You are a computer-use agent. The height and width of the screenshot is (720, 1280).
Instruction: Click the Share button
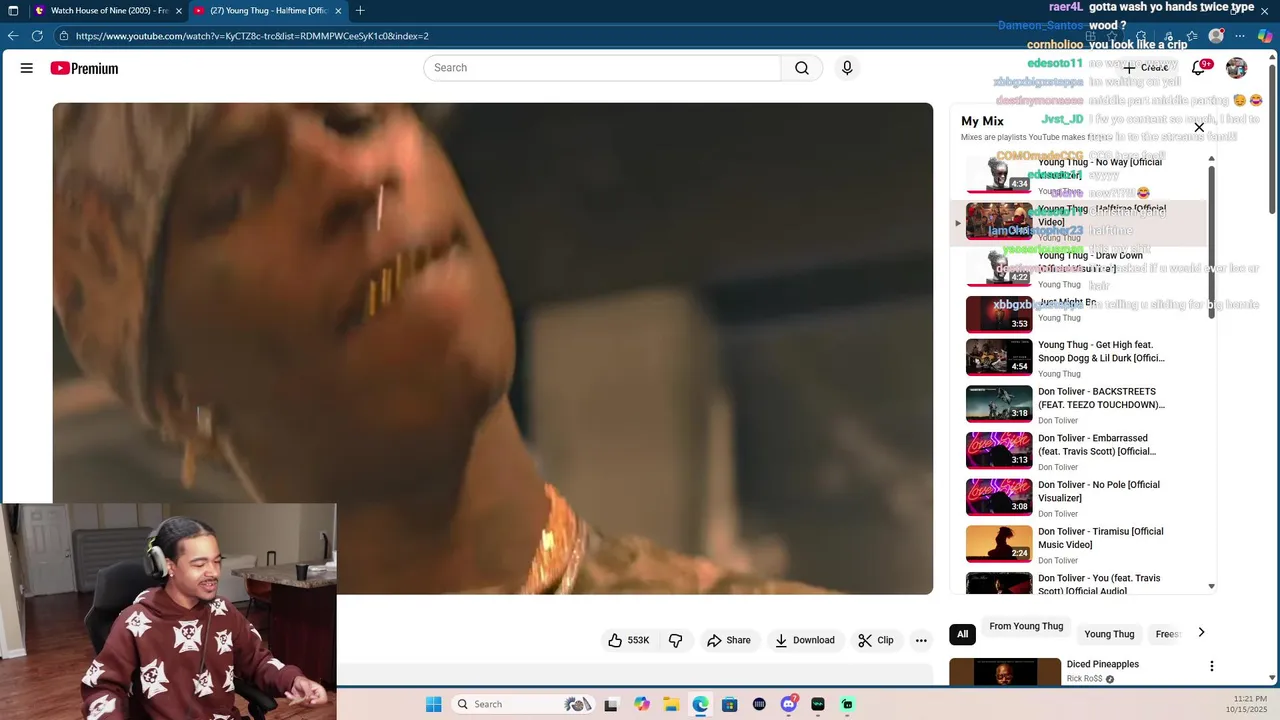[x=729, y=640]
